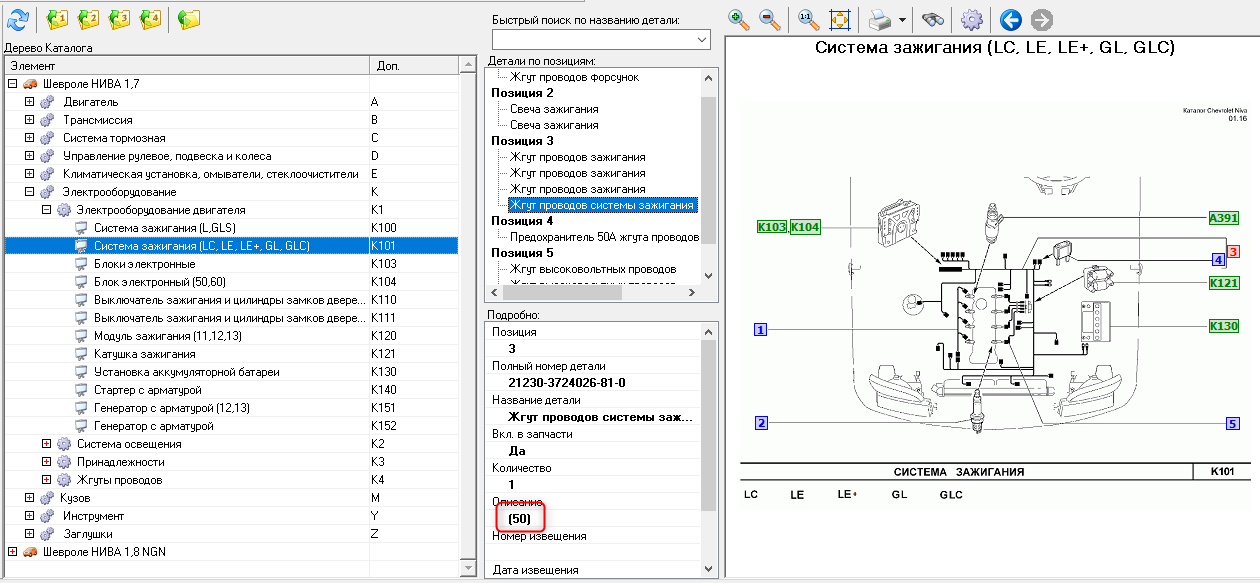Expand the Жгуты проводов node
Viewport: 1260px width, 583px height.
[x=46, y=480]
